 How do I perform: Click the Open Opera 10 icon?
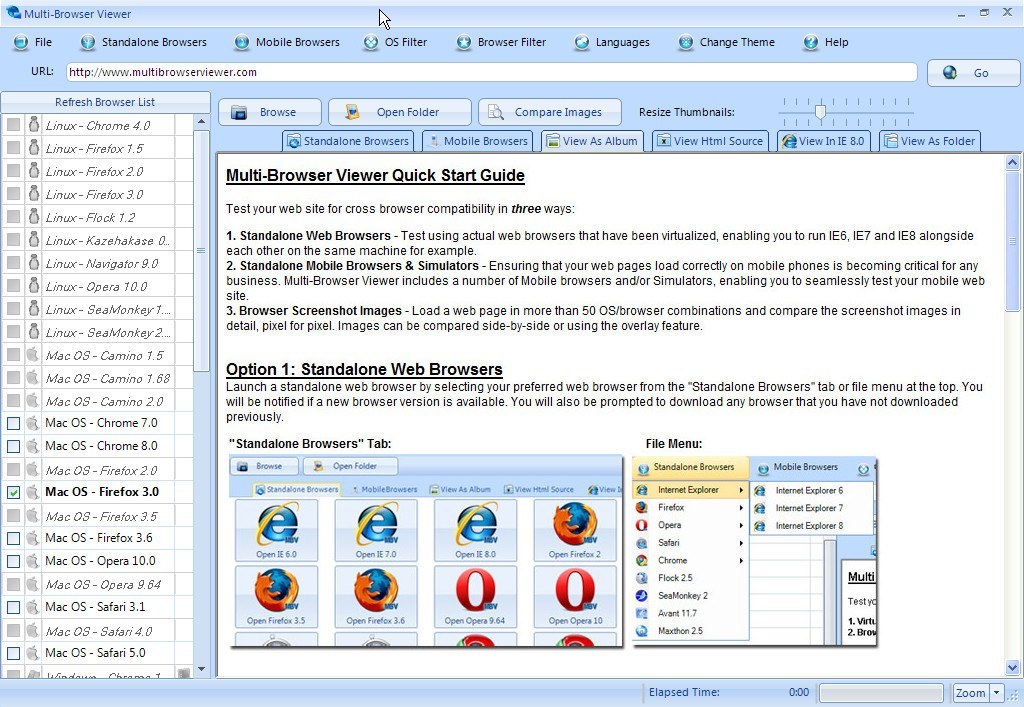coord(575,597)
